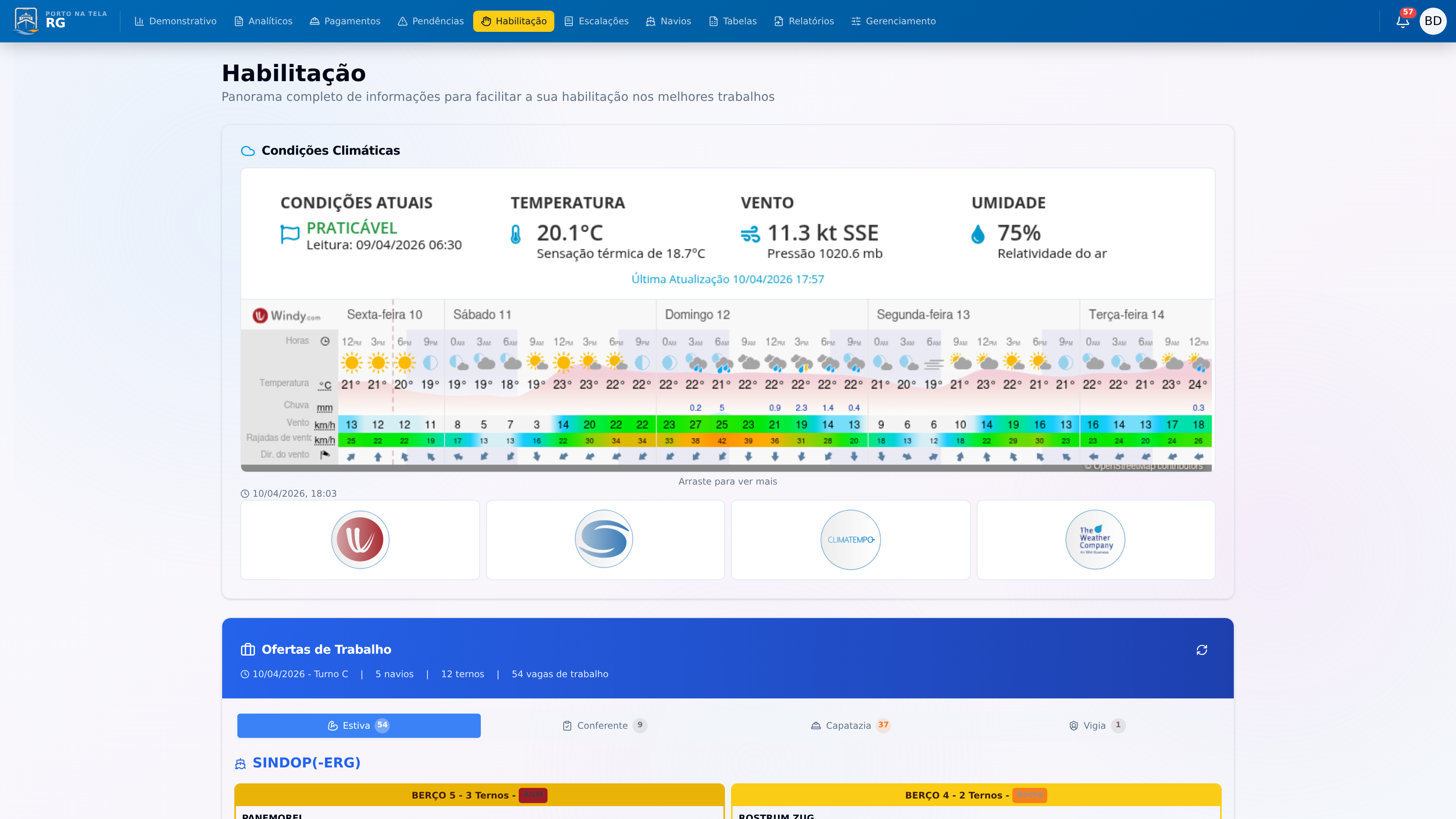Switch to the Vigia category
This screenshot has height=819, width=1456.
pyautogui.click(x=1095, y=725)
